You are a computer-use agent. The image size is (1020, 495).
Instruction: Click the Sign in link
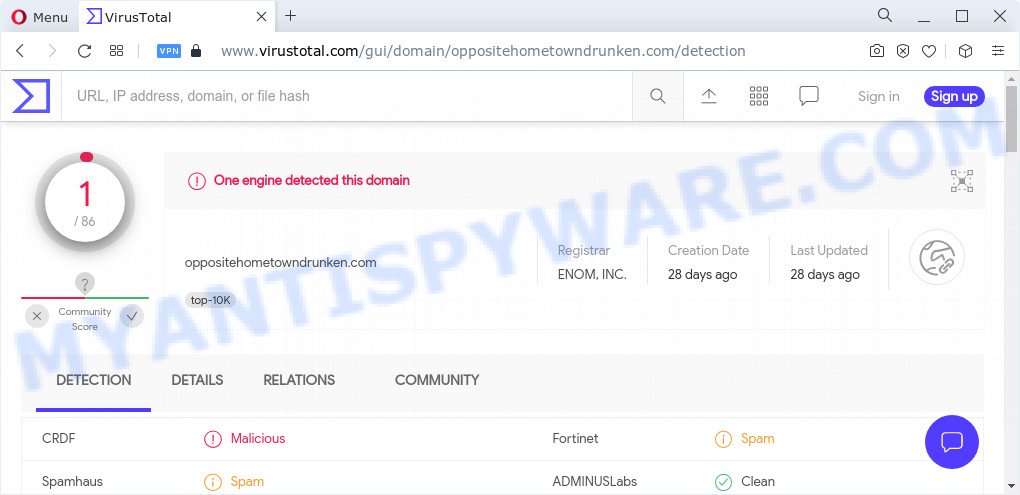879,96
